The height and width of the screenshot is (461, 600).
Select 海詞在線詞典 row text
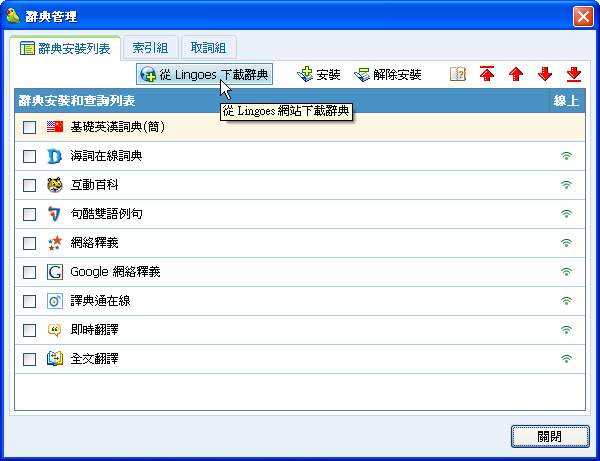(x=106, y=156)
